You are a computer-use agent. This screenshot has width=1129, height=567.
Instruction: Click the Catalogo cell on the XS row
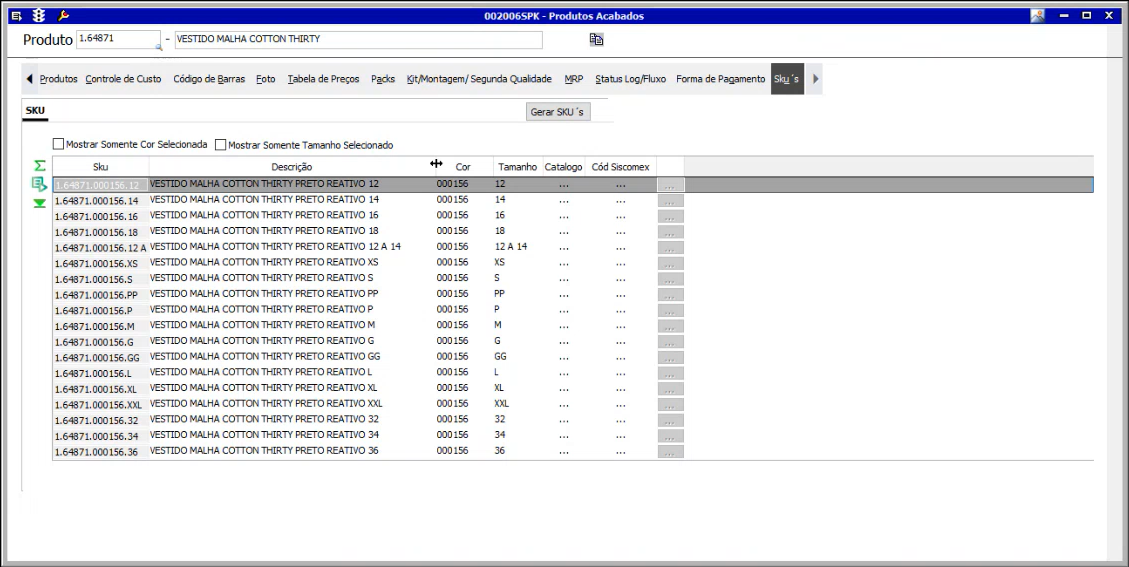(x=563, y=263)
